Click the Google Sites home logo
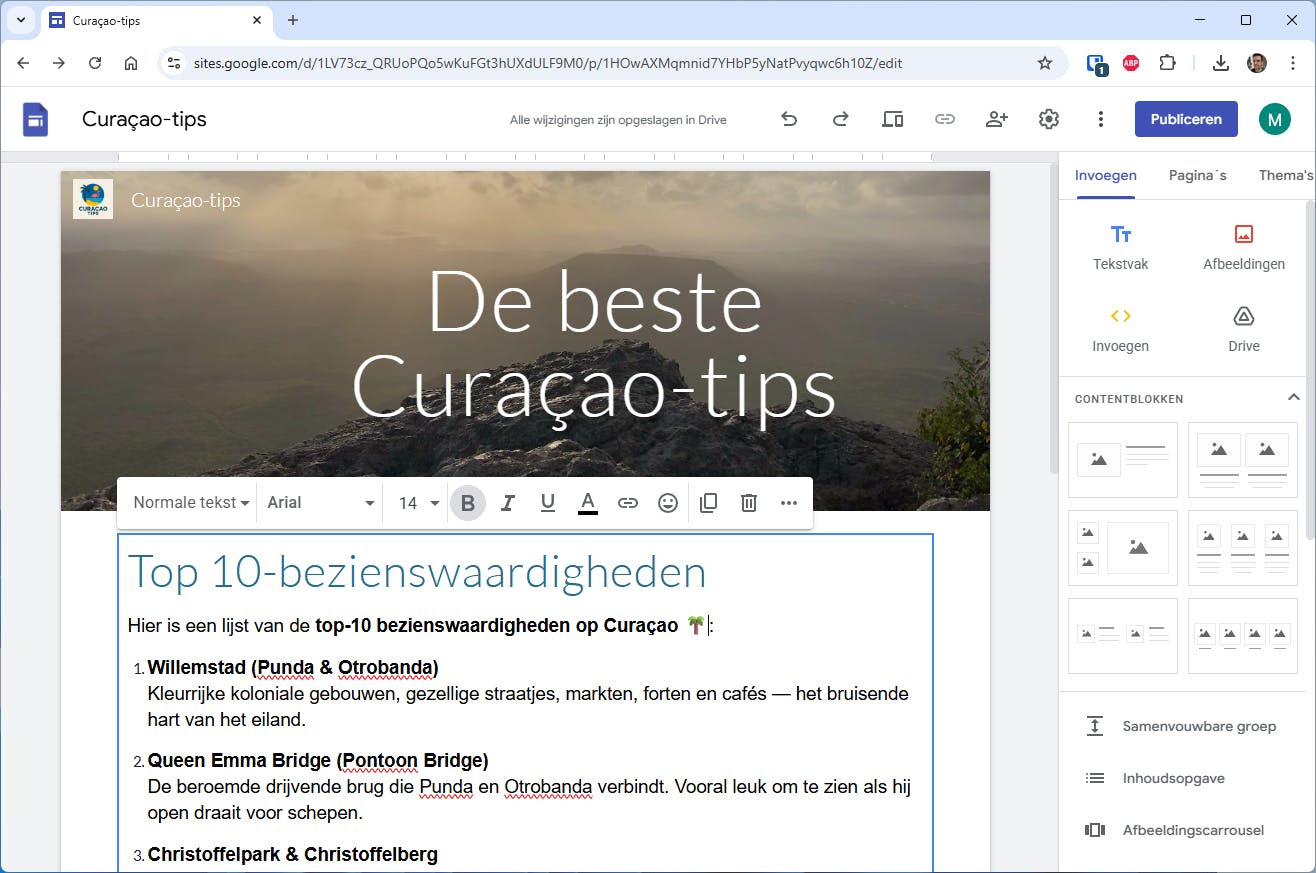1316x873 pixels. click(35, 119)
